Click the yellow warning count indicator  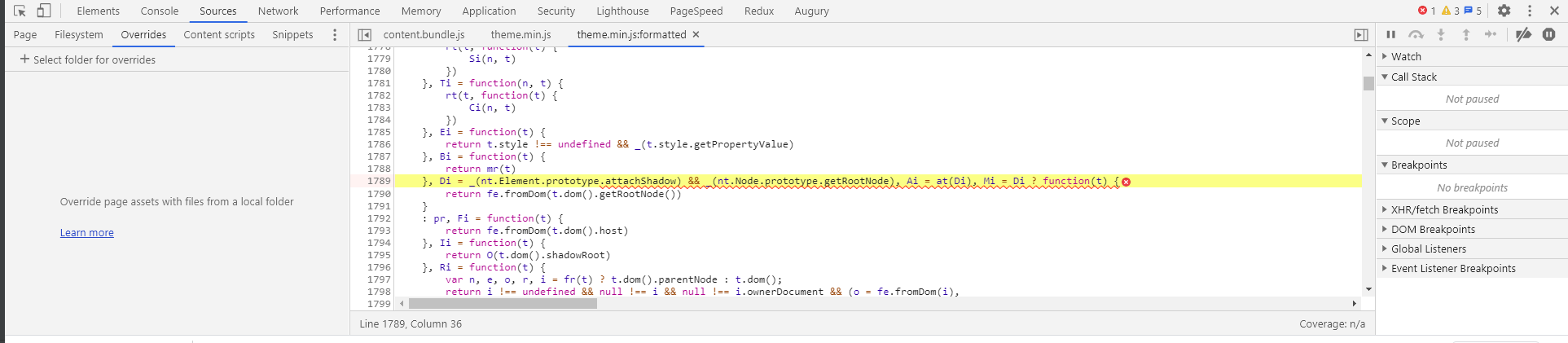1450,11
